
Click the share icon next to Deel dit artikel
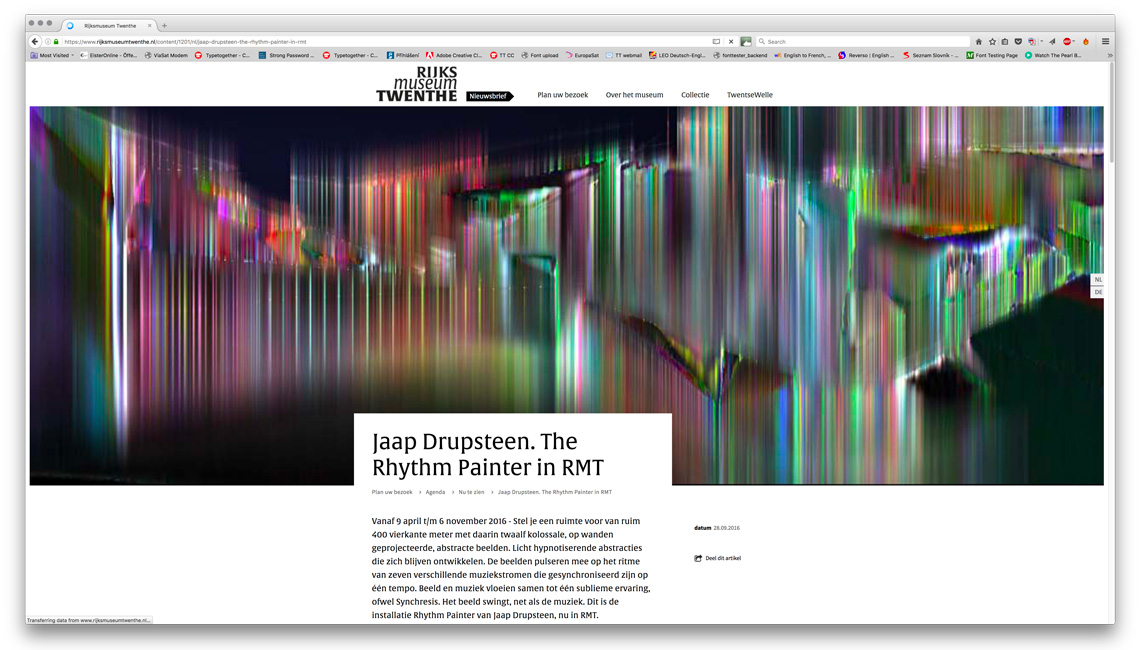(698, 558)
